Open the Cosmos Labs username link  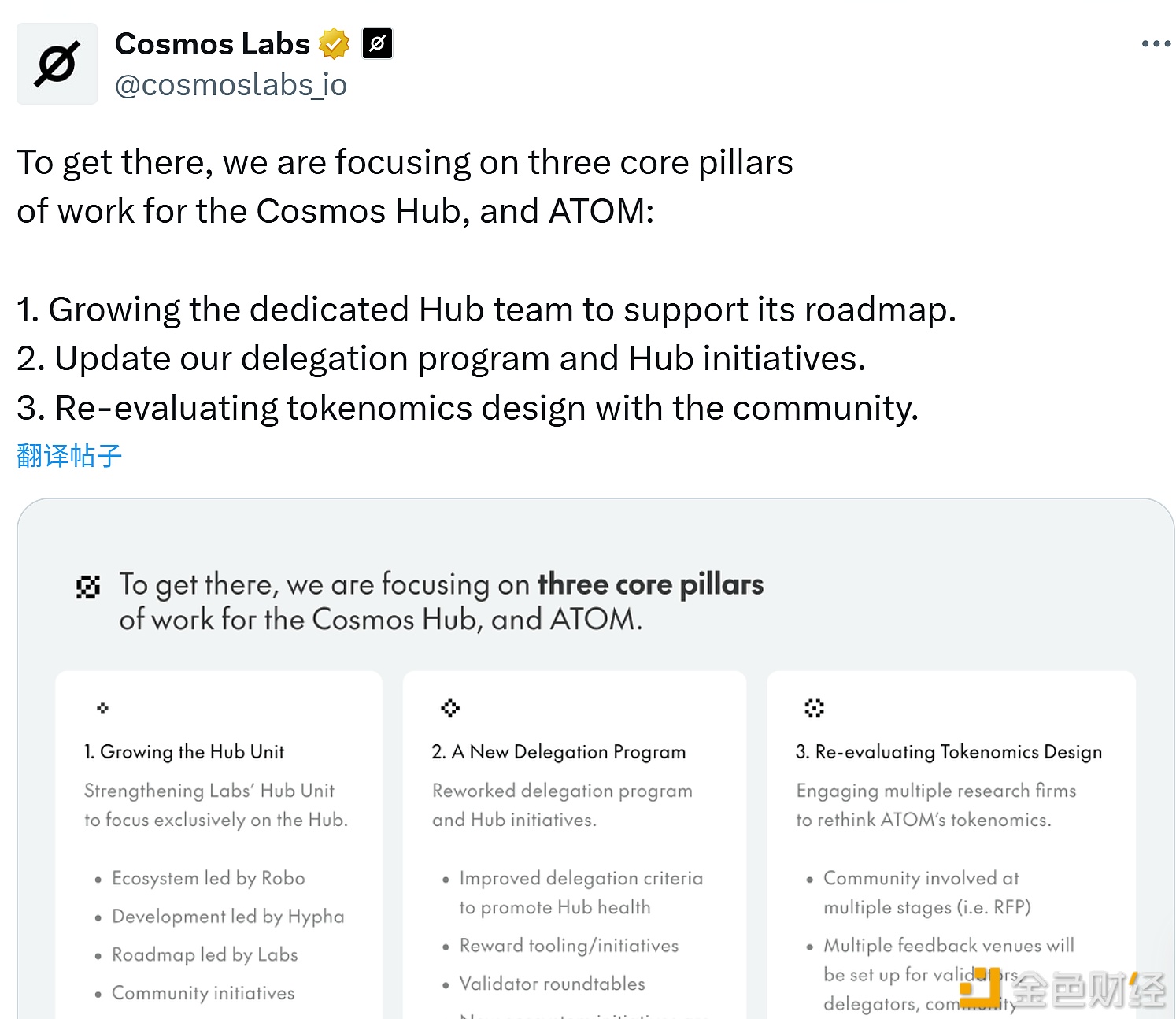click(213, 43)
